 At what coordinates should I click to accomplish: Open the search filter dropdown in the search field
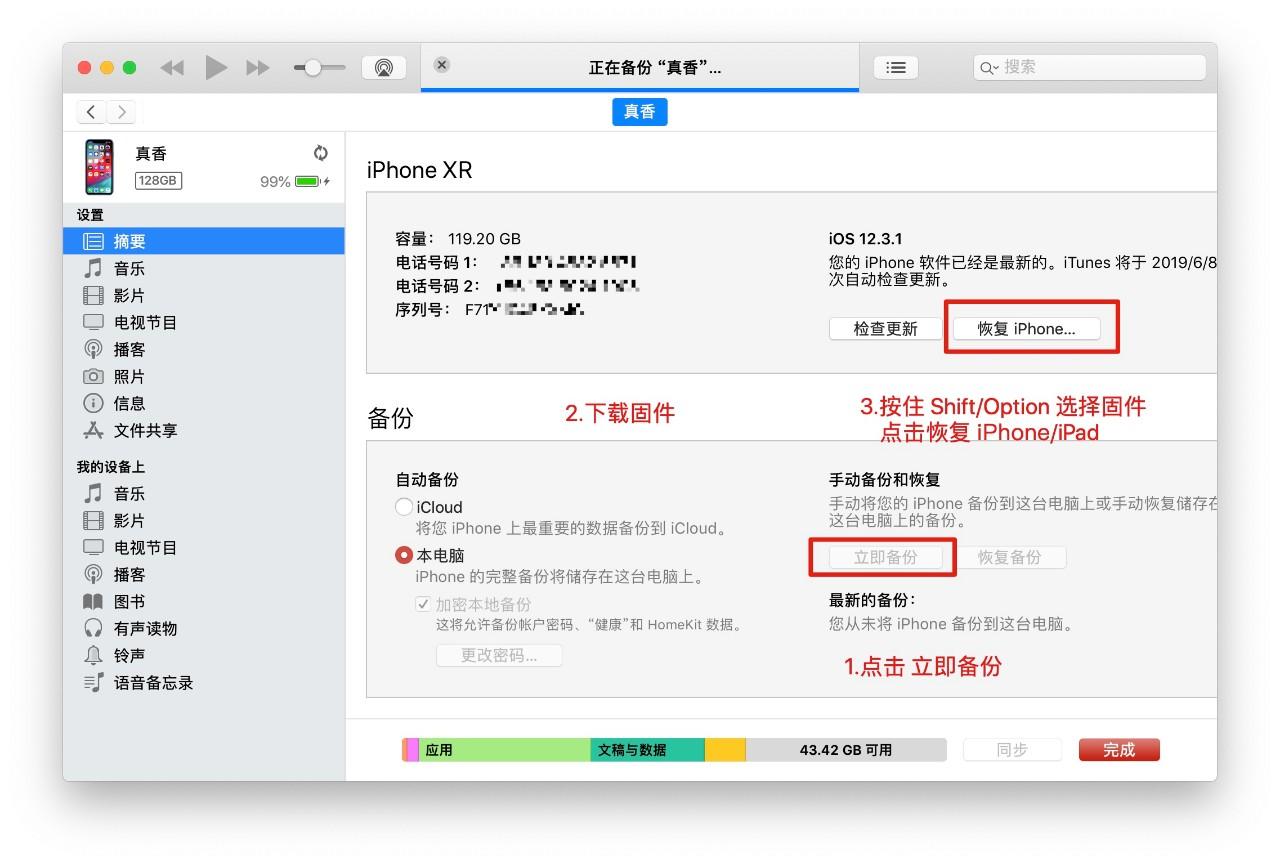pyautogui.click(x=991, y=67)
